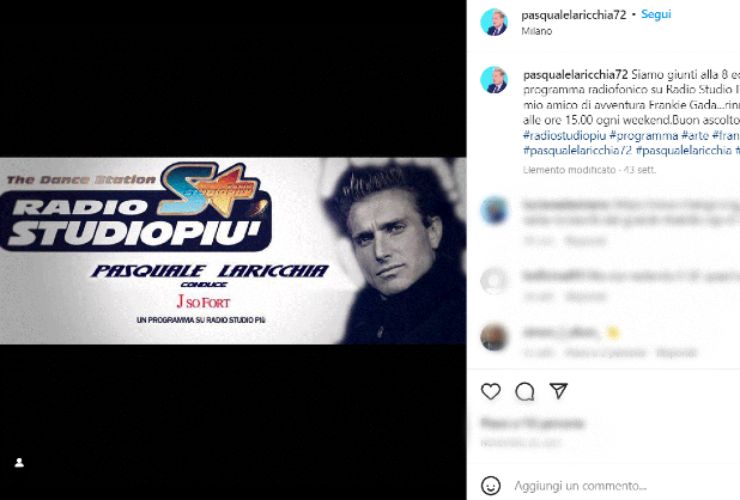Click caption username pasqualelaricchia72

pyautogui.click(x=575, y=75)
